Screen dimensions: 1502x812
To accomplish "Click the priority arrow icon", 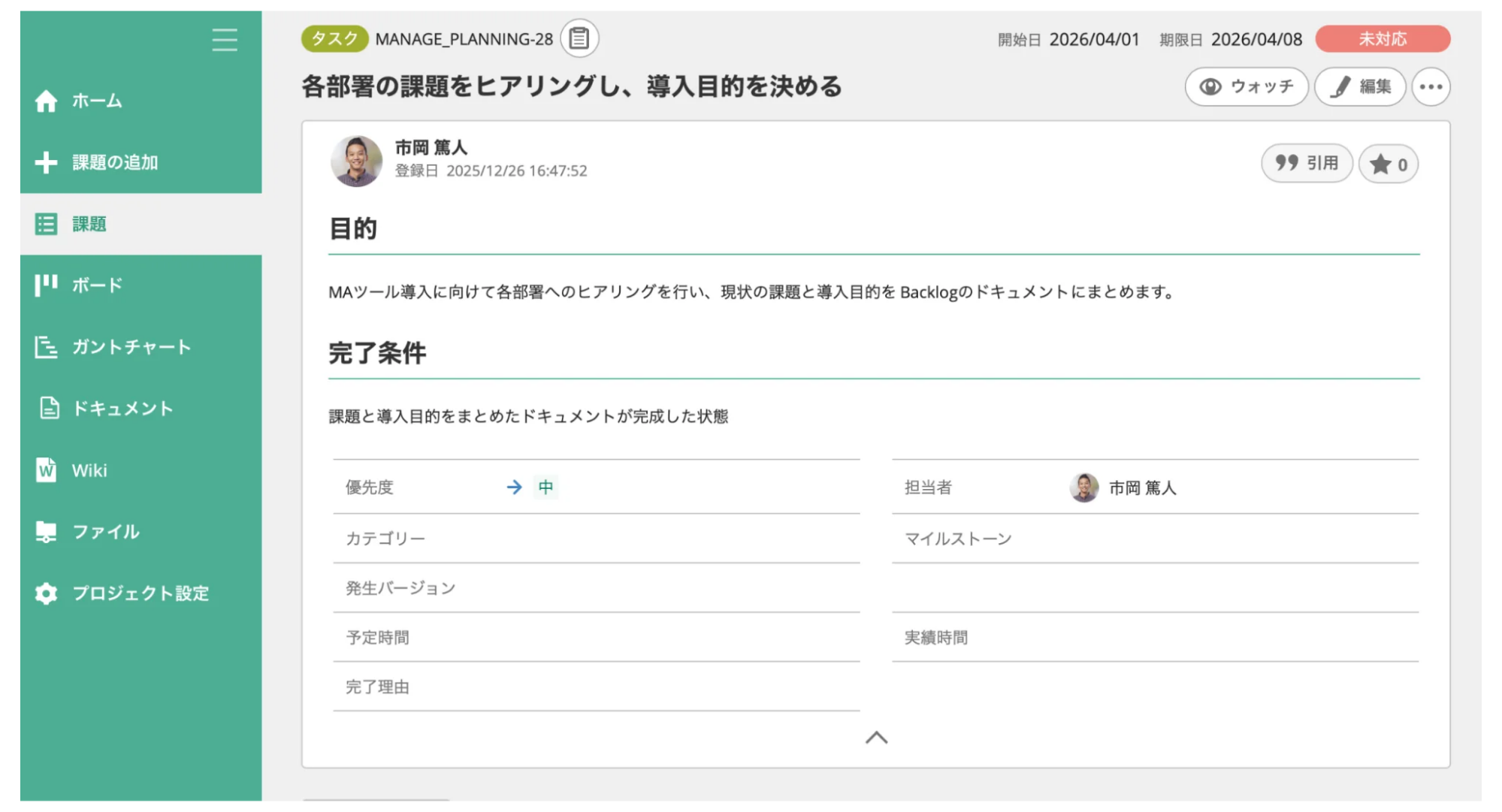I will pos(514,488).
